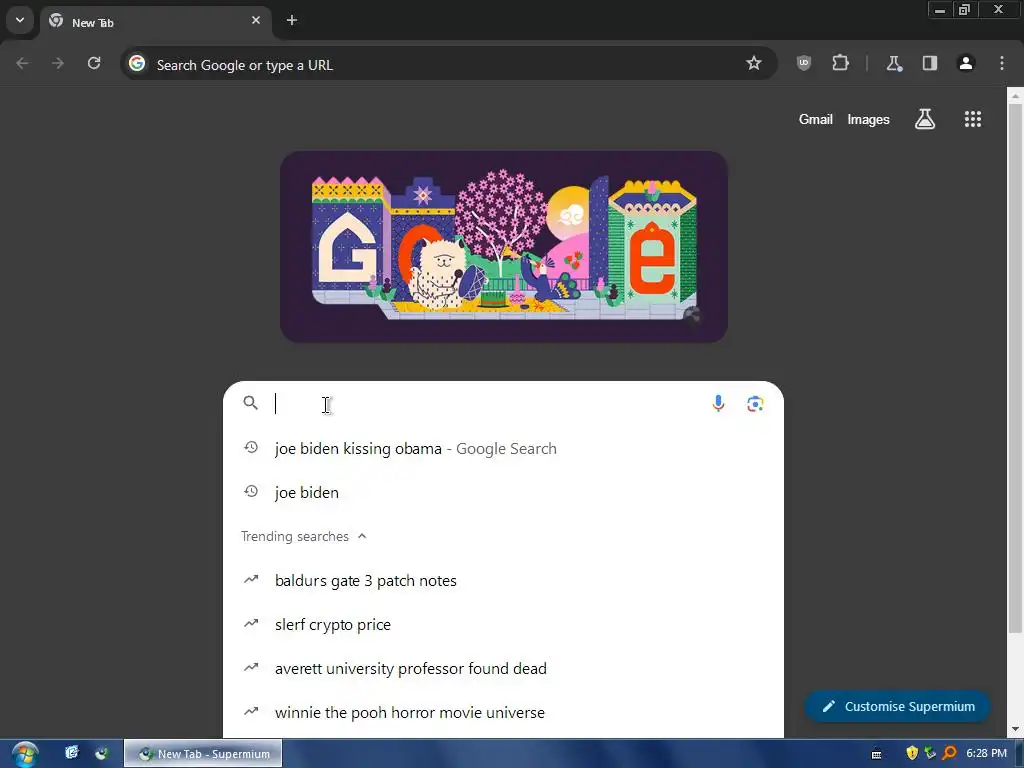Reload the current page
The width and height of the screenshot is (1024, 768).
coord(94,63)
